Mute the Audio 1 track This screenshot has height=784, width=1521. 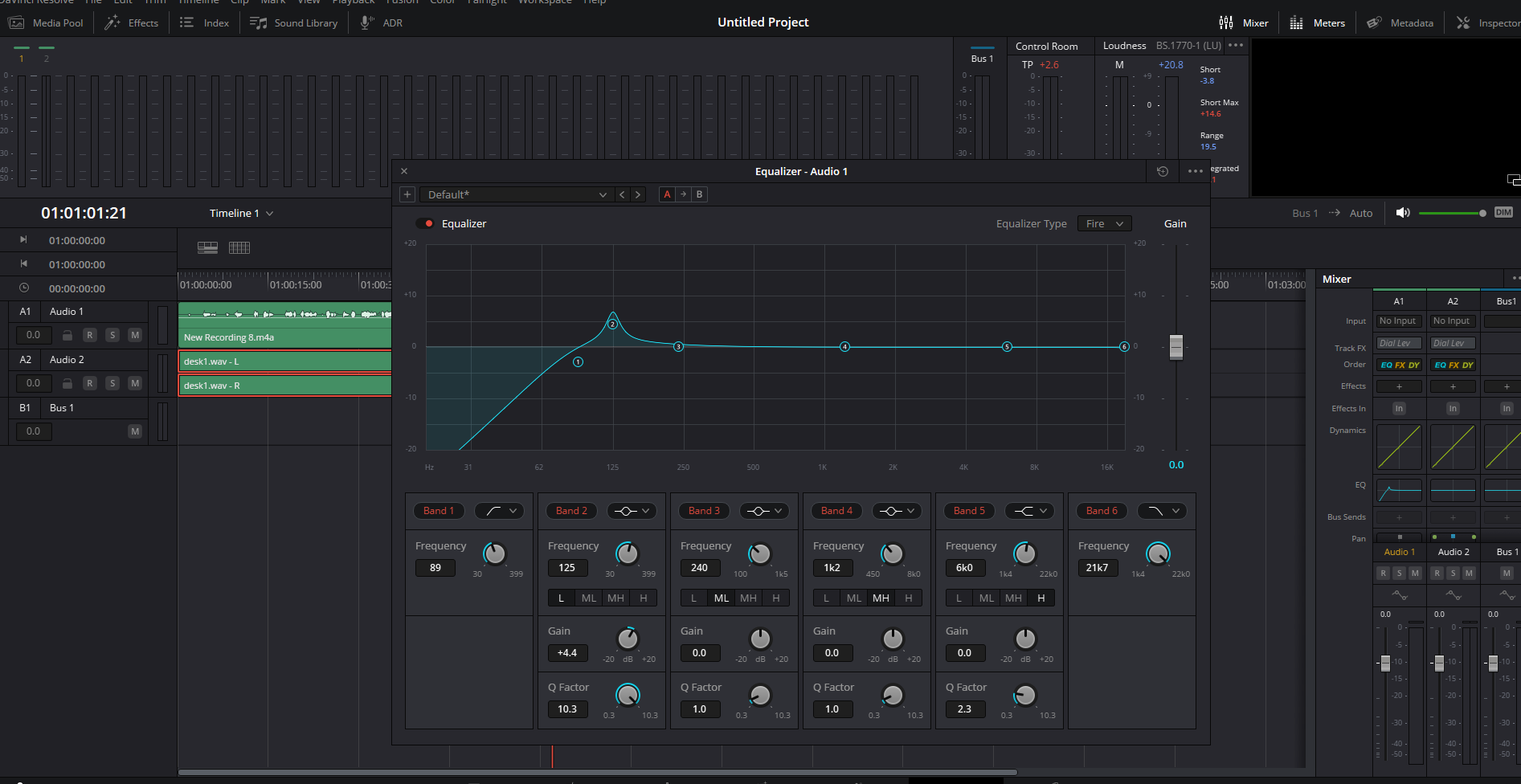135,335
